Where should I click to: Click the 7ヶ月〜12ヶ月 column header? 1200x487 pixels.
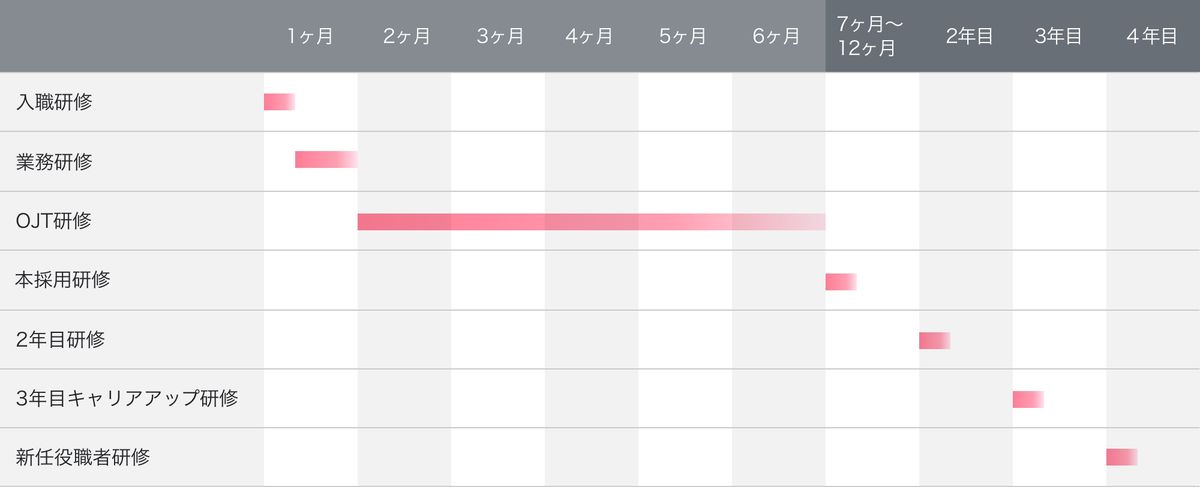pyautogui.click(x=866, y=37)
